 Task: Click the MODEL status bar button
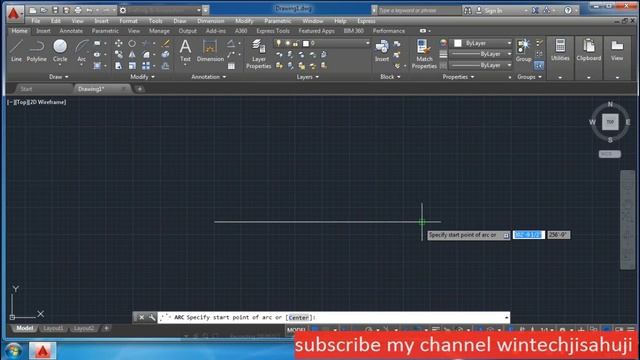point(296,330)
